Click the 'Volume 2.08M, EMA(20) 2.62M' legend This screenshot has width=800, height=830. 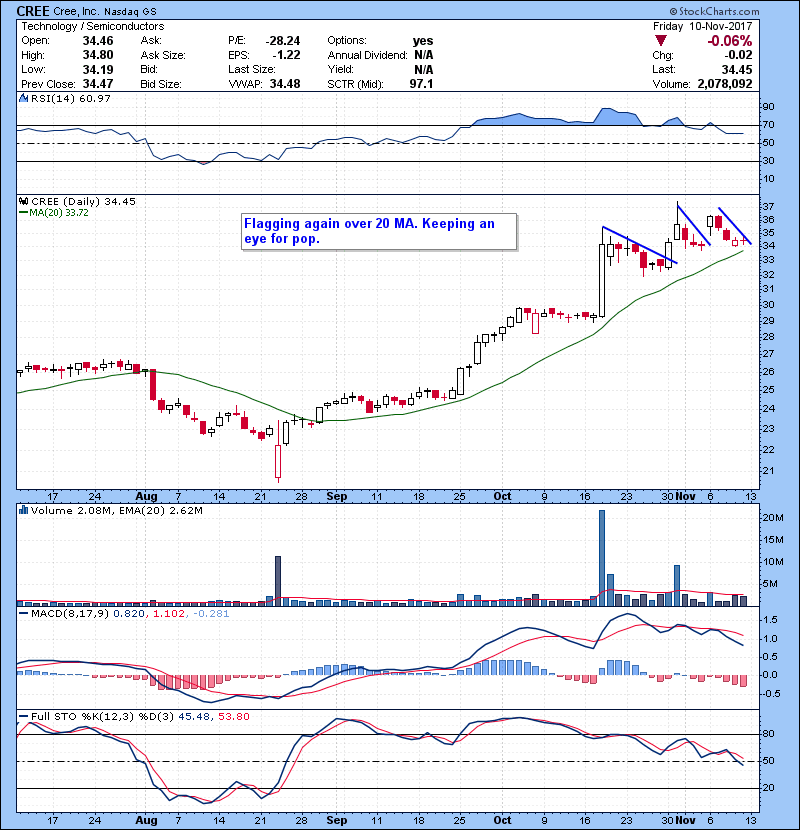[116, 510]
